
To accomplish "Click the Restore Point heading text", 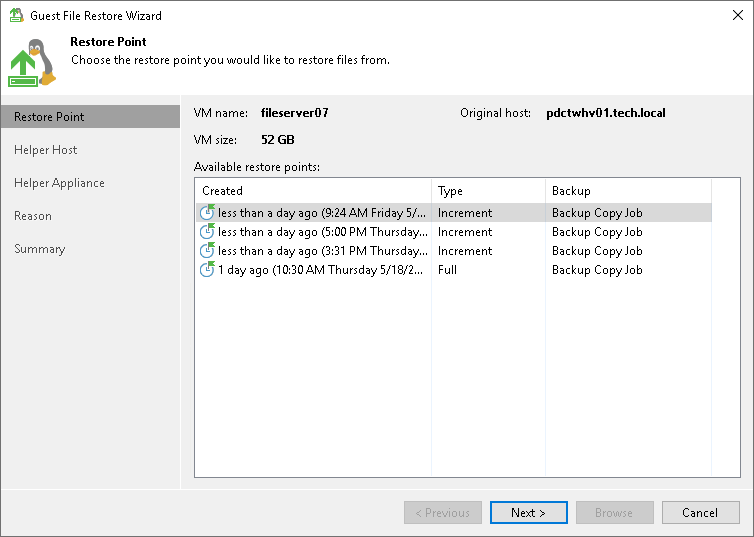I will 108,42.
